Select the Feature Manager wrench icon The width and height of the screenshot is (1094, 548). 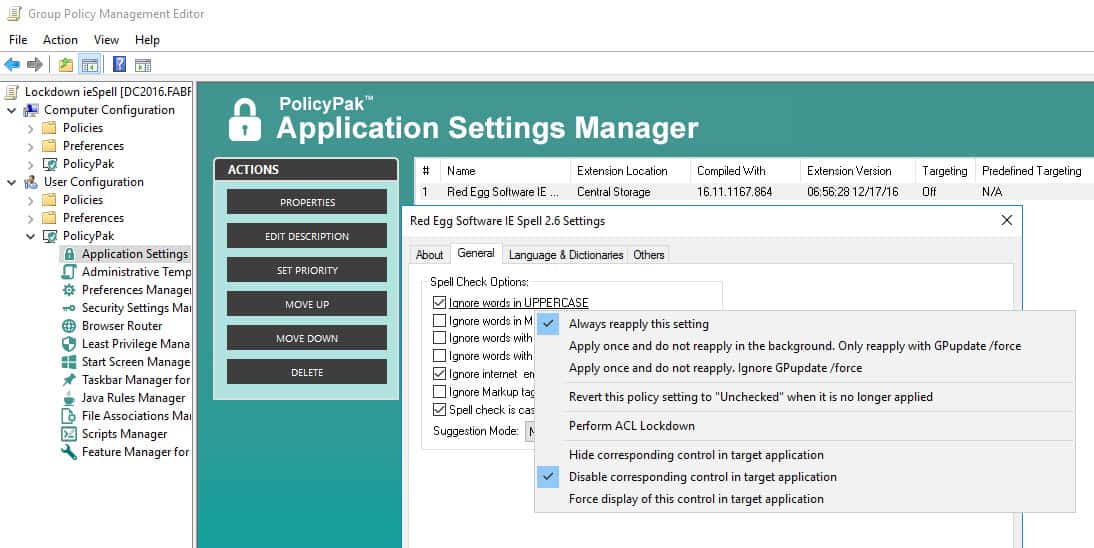click(69, 452)
